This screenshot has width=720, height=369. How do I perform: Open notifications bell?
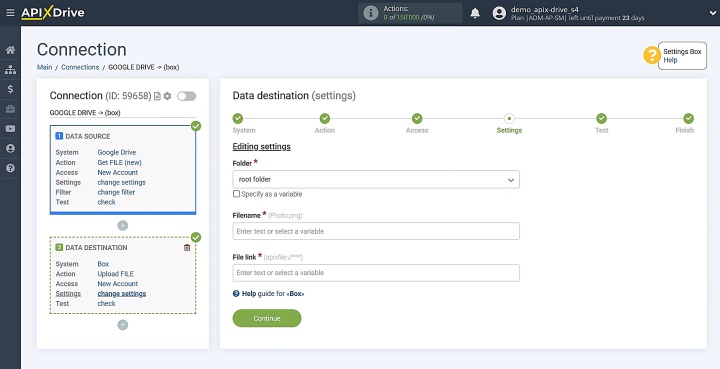475,13
